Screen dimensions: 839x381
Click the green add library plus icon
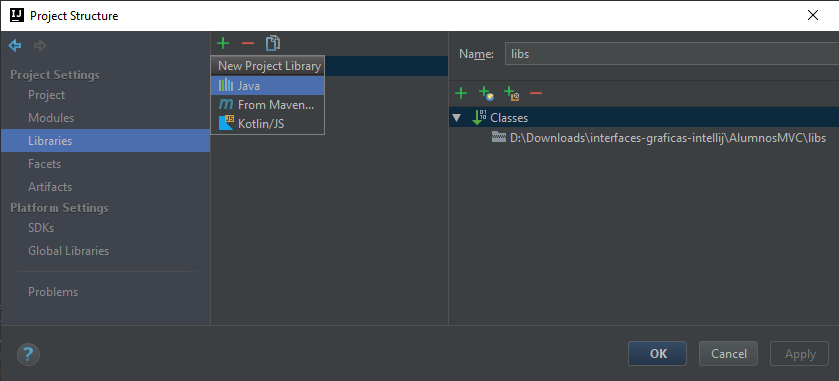point(223,43)
